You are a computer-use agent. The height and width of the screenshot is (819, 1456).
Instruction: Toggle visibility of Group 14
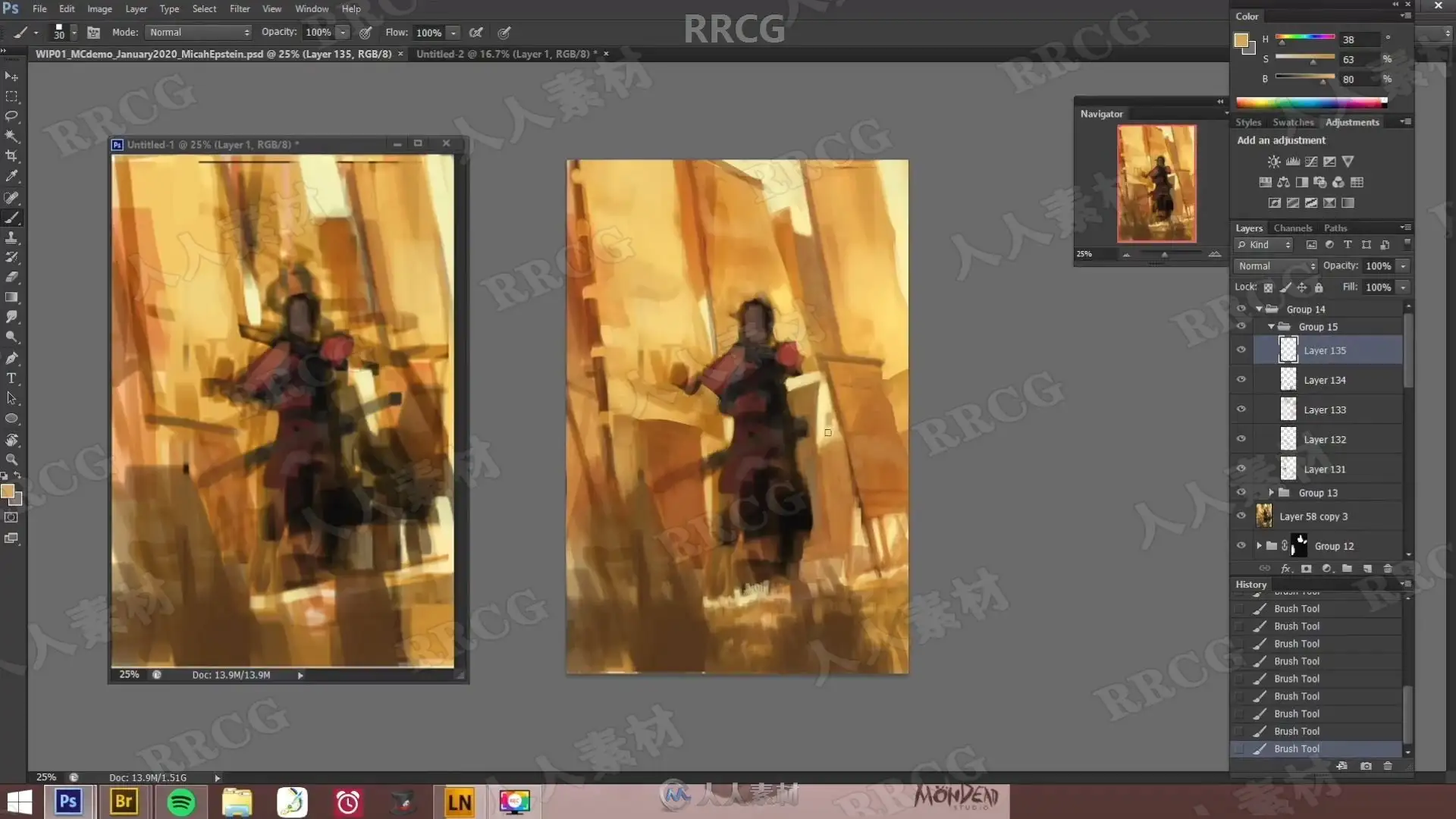coord(1241,309)
